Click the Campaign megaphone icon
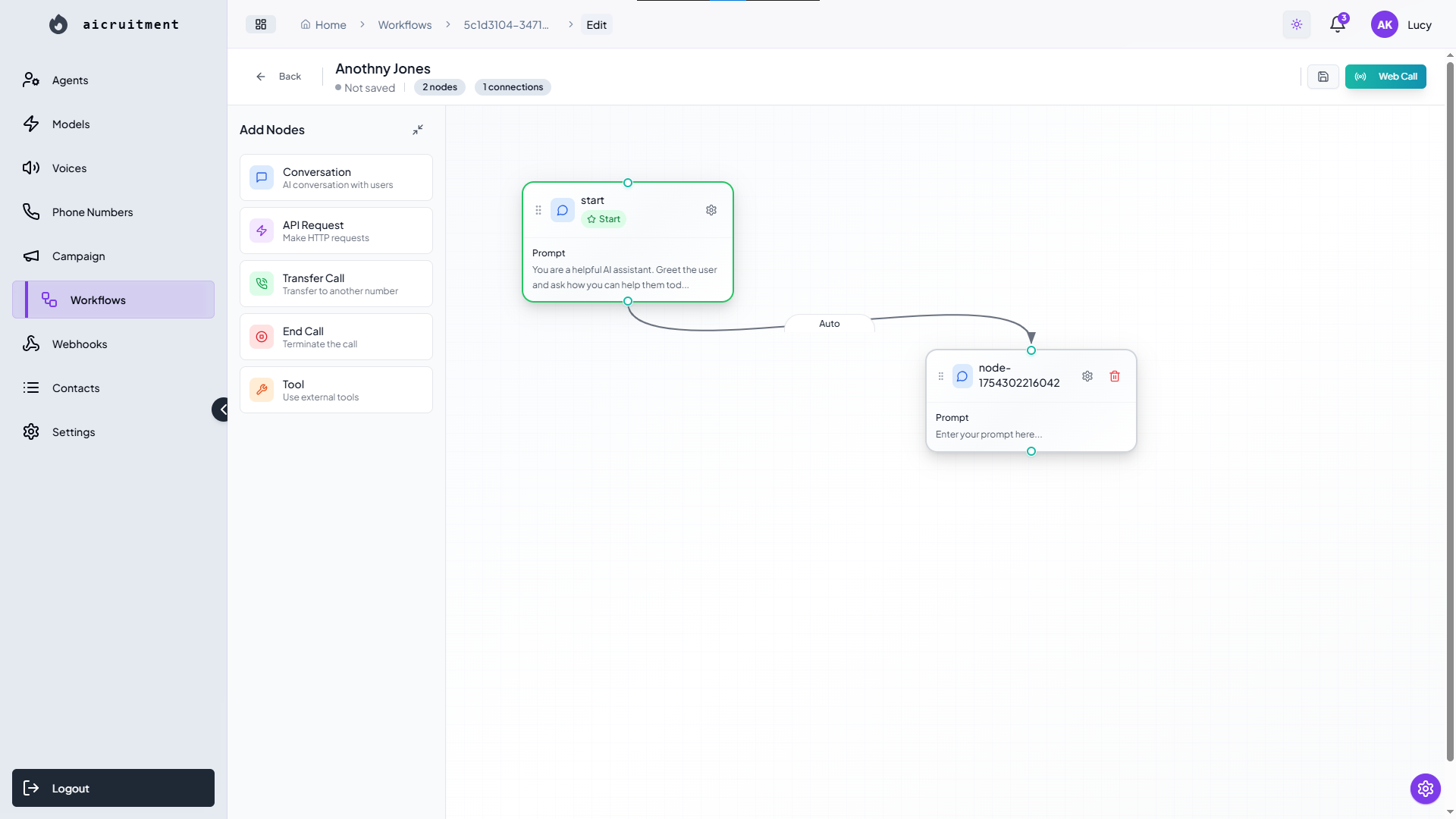 (x=31, y=256)
